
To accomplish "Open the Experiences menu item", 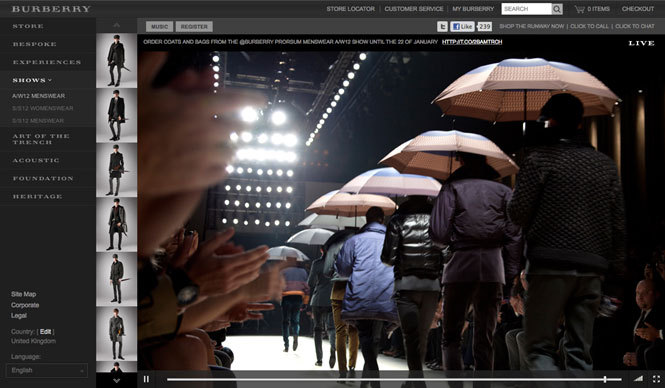I will [x=47, y=62].
